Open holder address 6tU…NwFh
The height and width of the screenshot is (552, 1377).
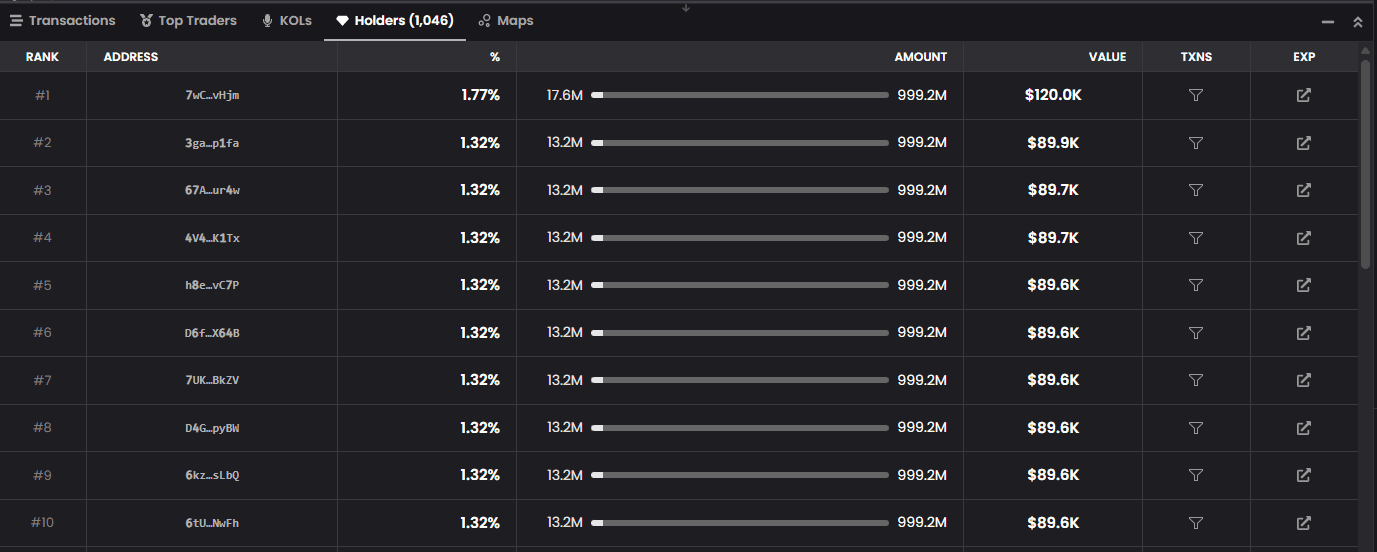pos(212,523)
